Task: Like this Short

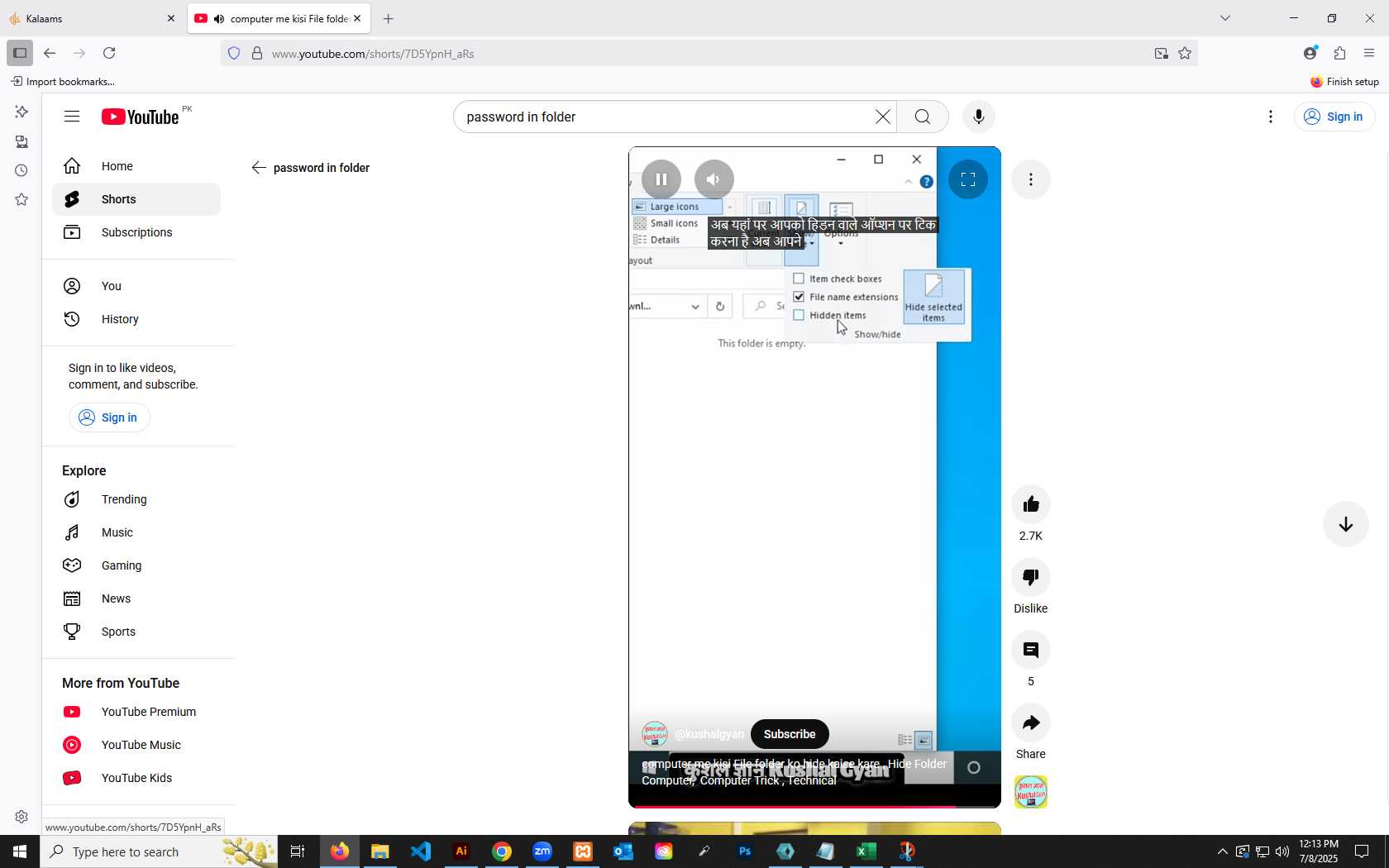Action: coord(1031,504)
